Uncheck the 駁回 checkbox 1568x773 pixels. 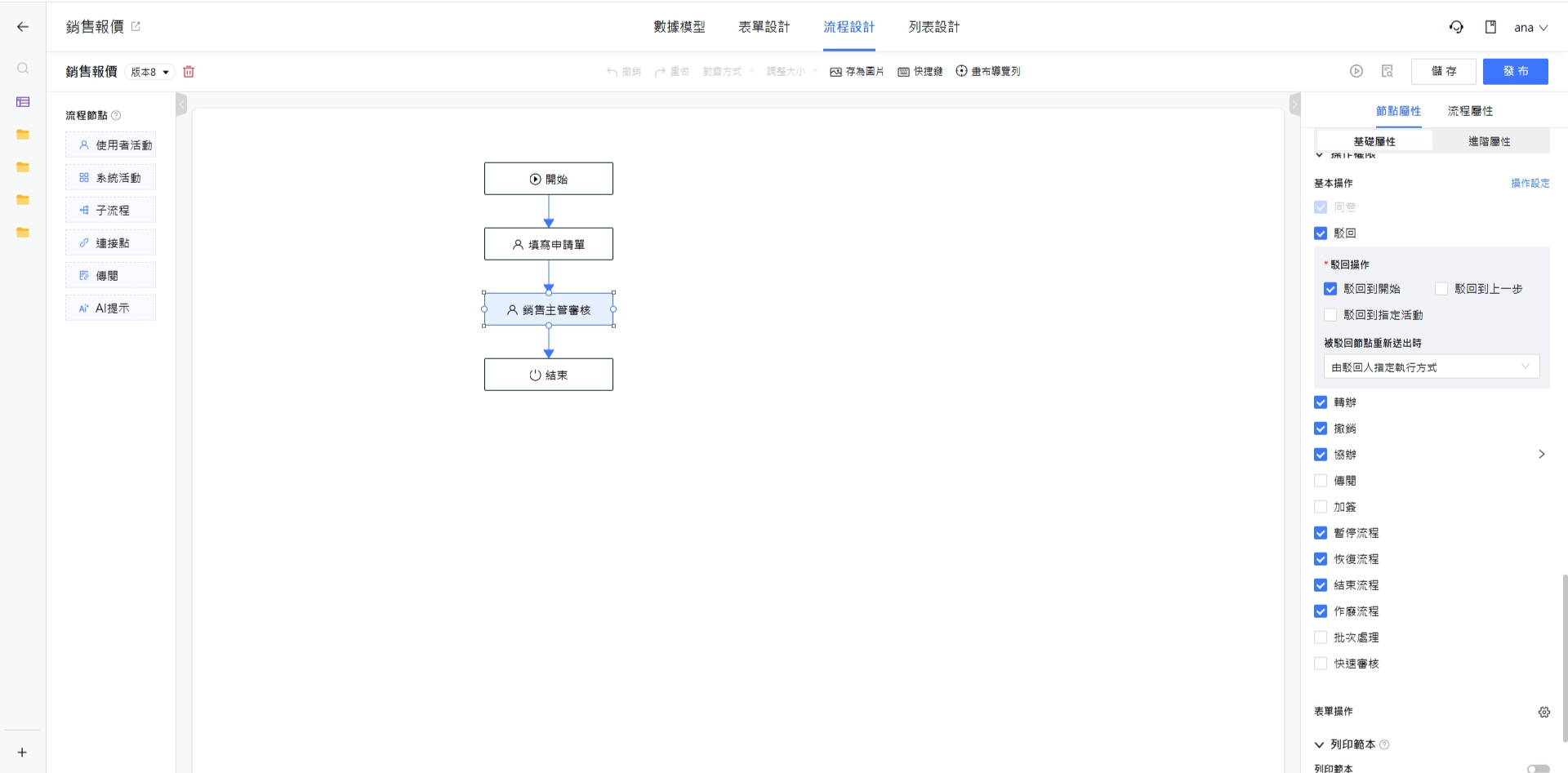[x=1321, y=233]
